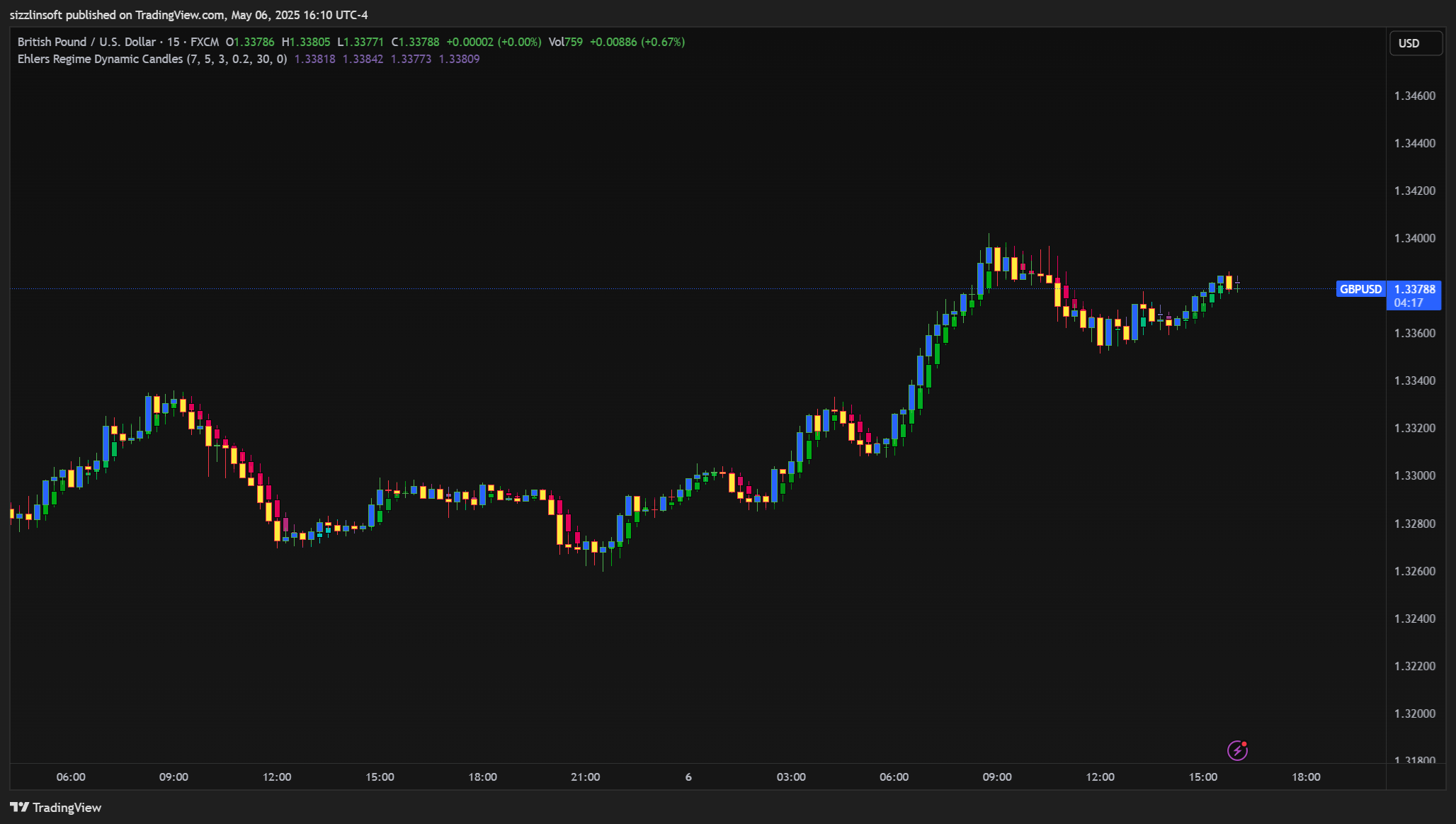1456x824 pixels.
Task: Click indicator value 1.33773
Action: (411, 59)
